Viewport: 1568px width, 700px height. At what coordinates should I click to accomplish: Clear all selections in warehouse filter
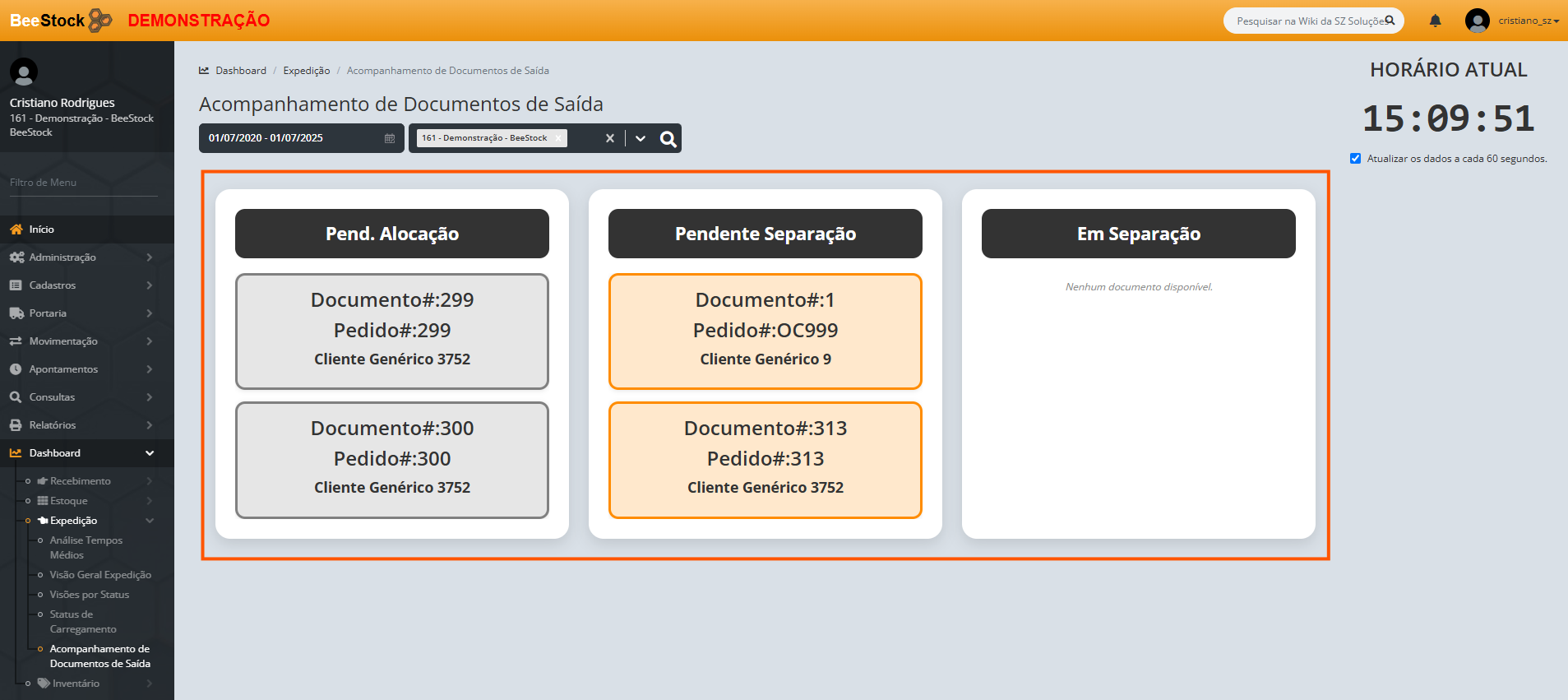(609, 138)
